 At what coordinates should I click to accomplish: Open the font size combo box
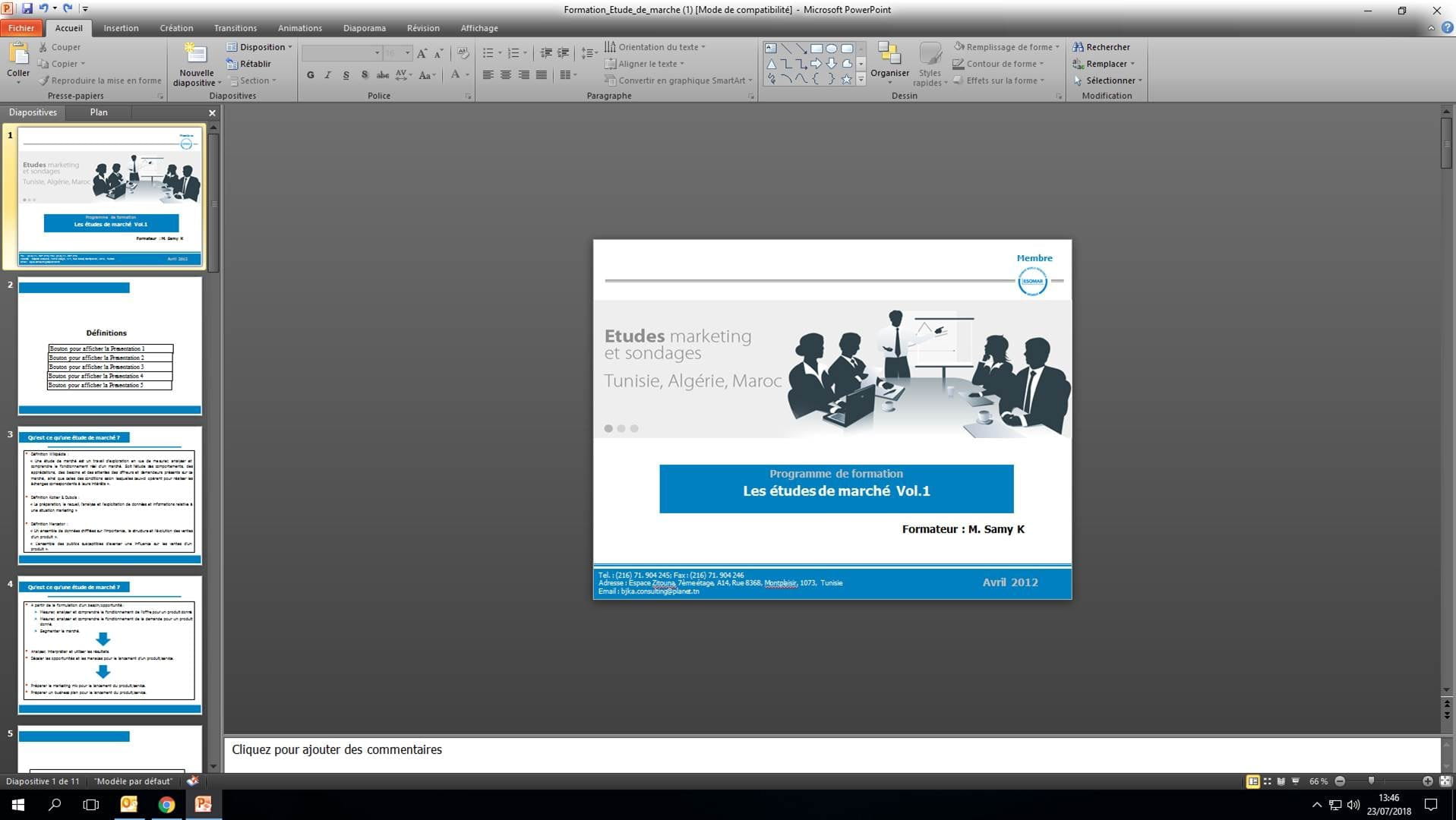[x=397, y=53]
